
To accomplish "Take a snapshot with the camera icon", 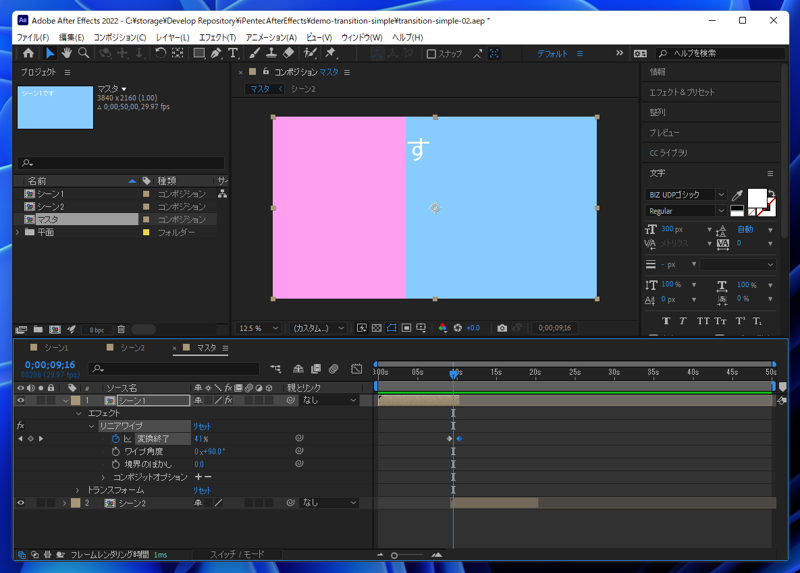I will 502,328.
